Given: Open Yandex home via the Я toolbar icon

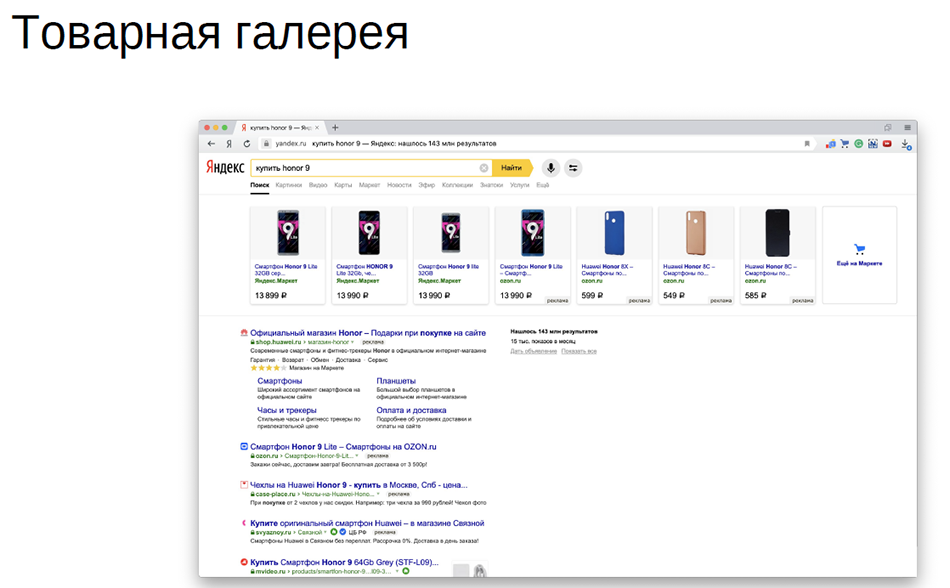Looking at the screenshot, I should pos(229,144).
